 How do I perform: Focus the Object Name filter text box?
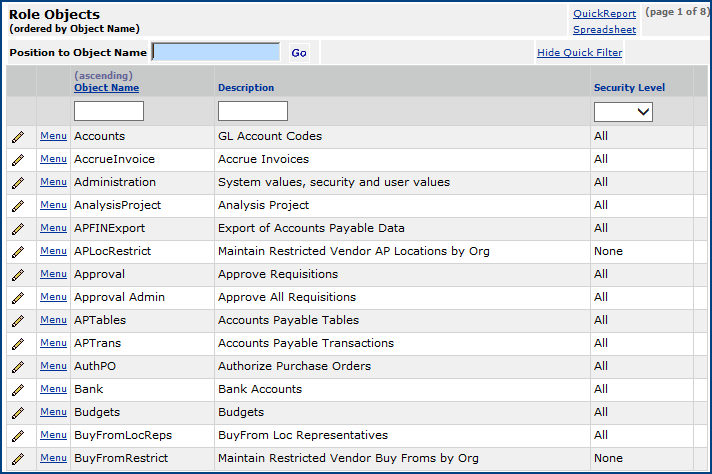click(x=109, y=111)
